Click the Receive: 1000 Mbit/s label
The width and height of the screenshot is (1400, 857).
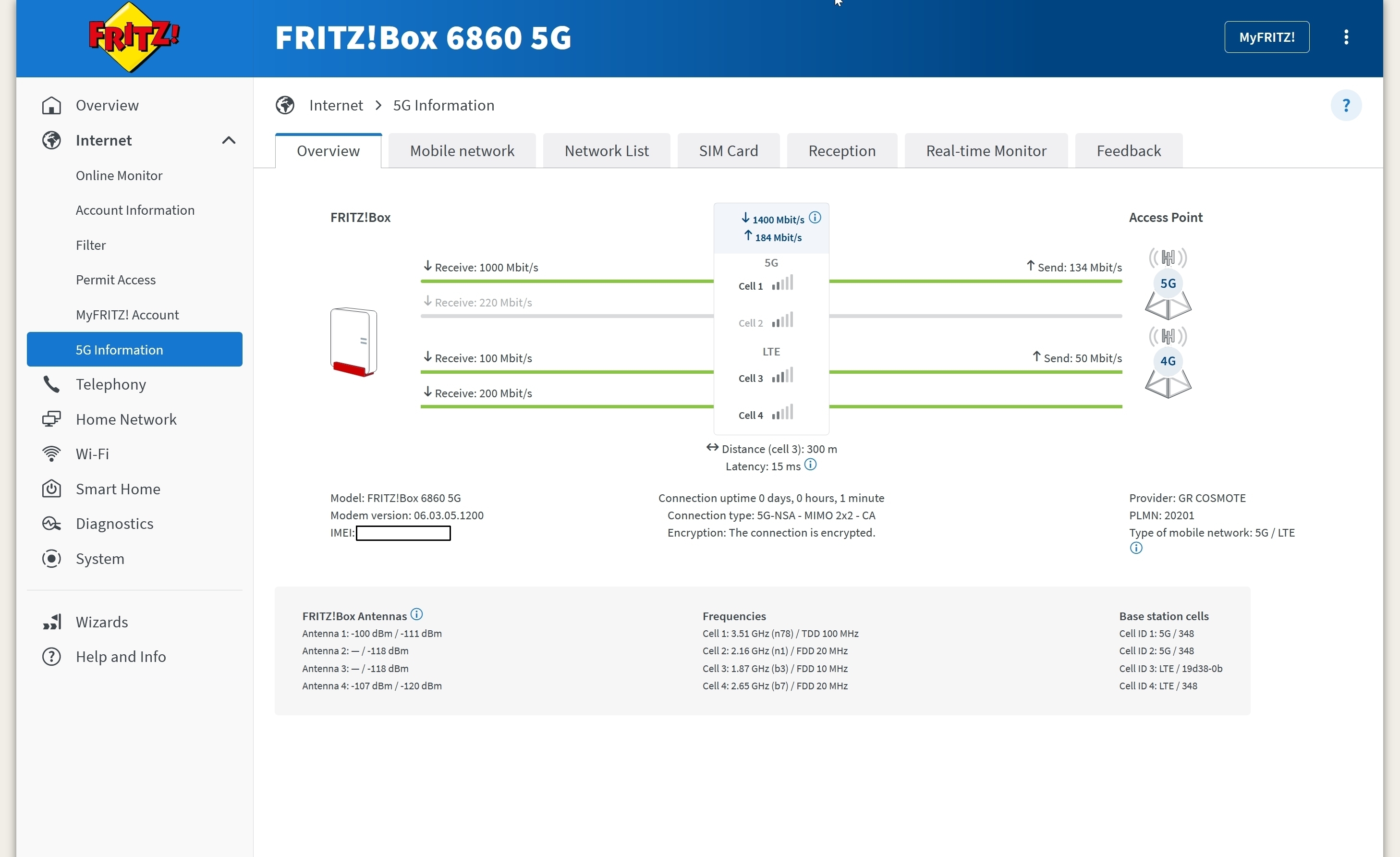pyautogui.click(x=481, y=267)
